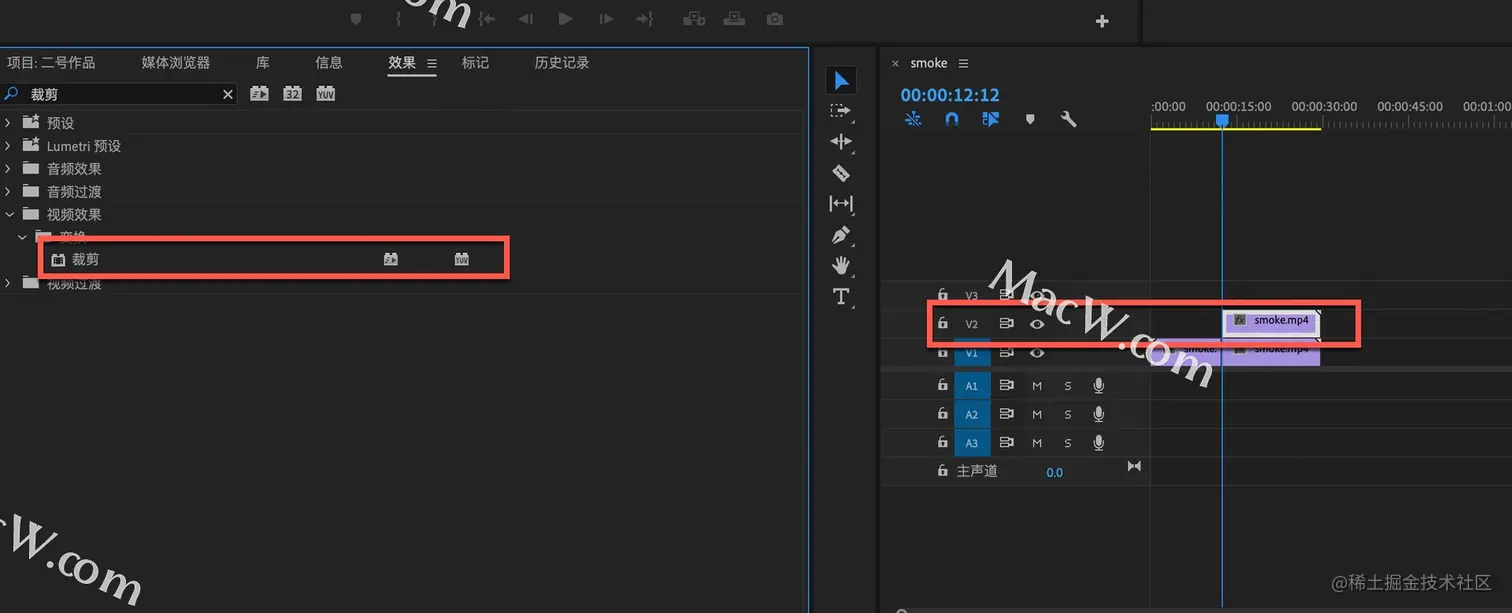Screen dimensions: 1512x613
Task: Open the 效果 panel menu
Action: coord(432,63)
